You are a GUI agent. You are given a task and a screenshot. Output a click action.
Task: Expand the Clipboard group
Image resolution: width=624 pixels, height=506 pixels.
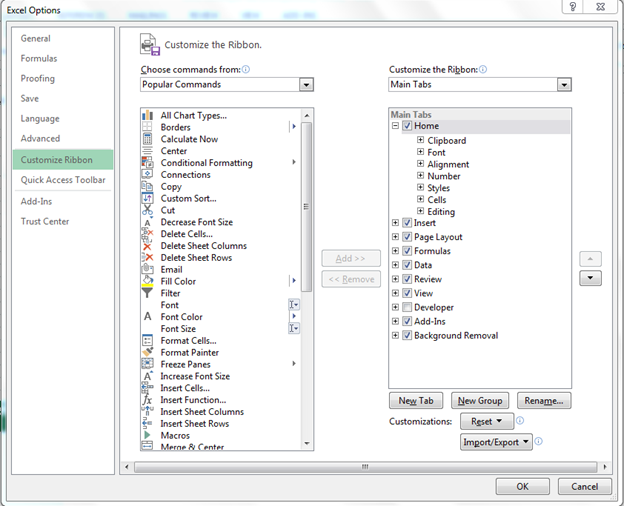420,140
